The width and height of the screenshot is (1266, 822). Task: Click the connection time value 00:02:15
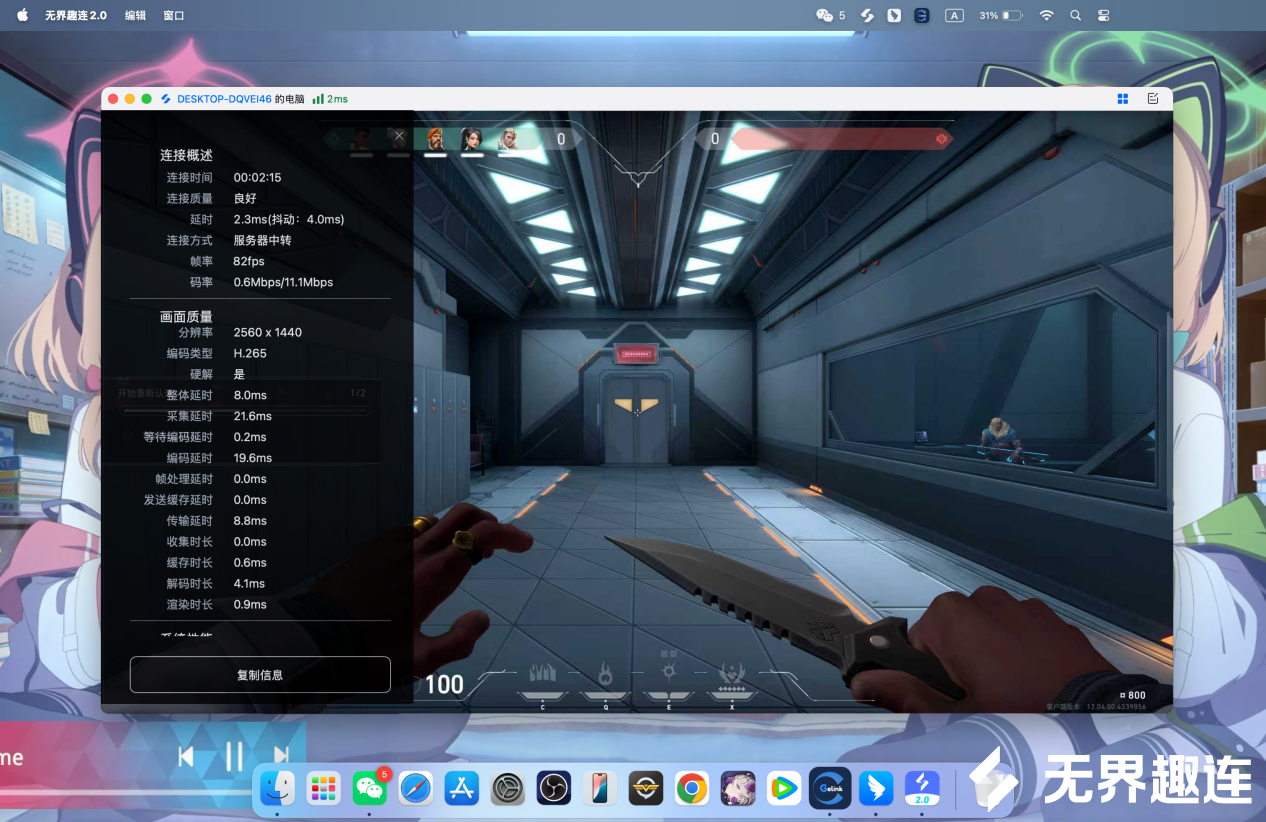(x=257, y=178)
